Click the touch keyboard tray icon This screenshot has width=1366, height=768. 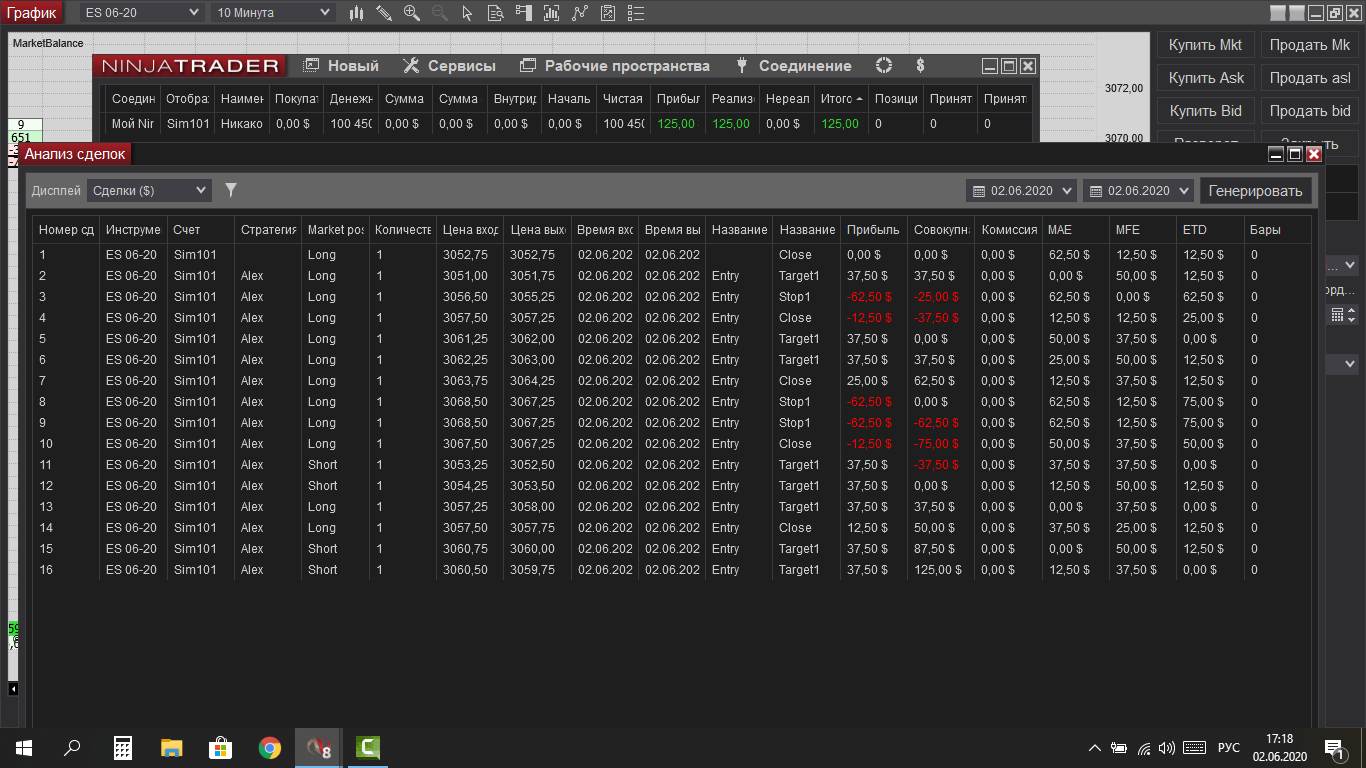(x=1194, y=748)
